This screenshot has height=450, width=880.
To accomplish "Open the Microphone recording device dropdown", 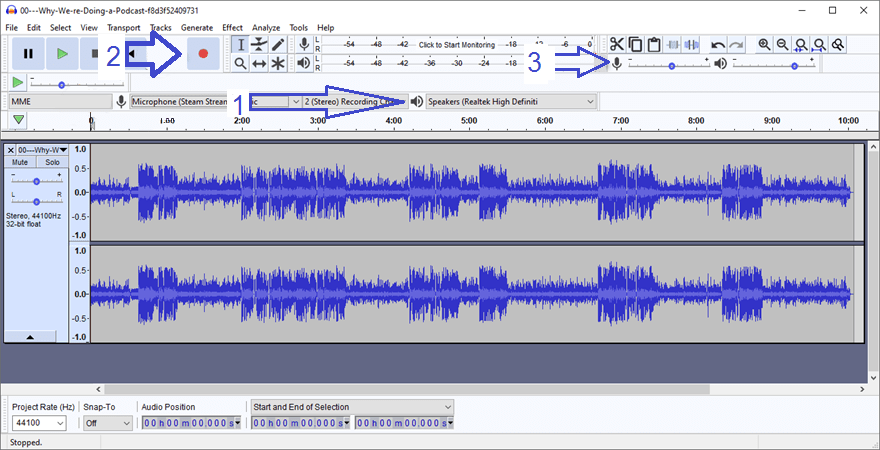I will tap(216, 102).
